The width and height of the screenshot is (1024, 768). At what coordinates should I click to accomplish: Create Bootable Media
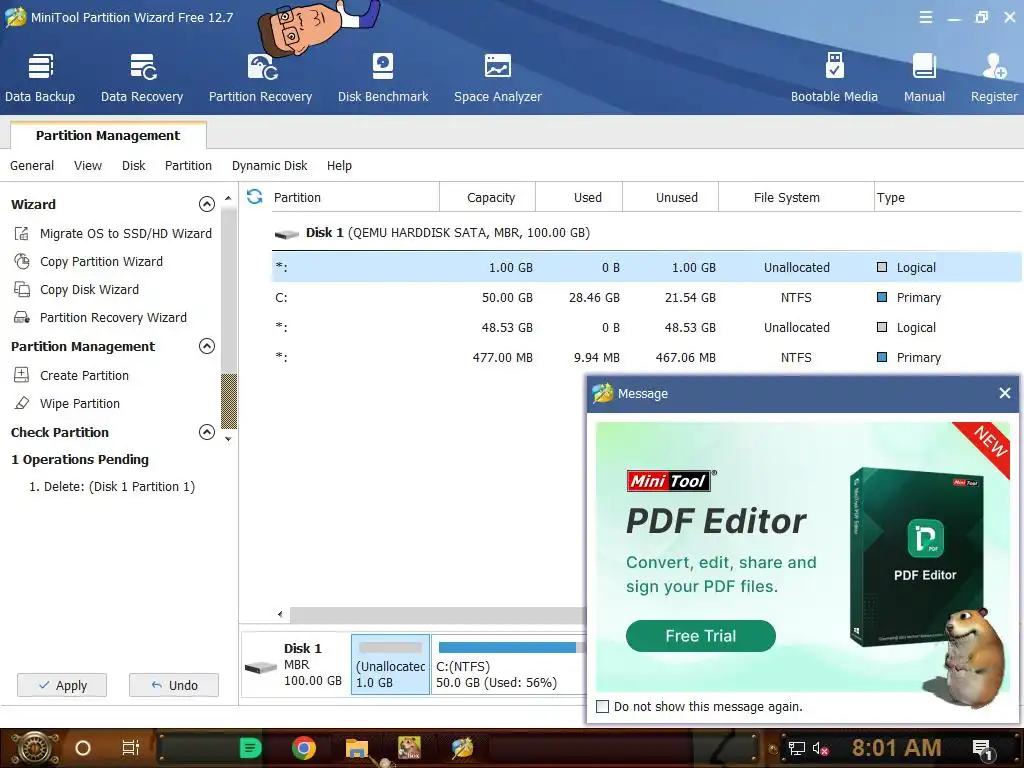point(834,78)
